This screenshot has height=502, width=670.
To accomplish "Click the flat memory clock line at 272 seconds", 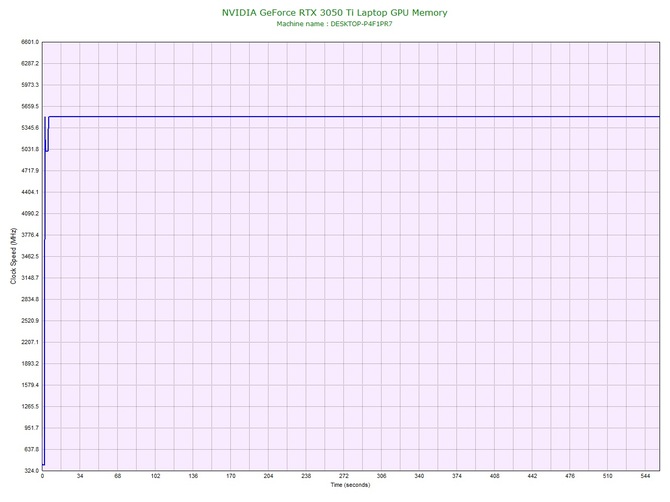I will (x=344, y=116).
